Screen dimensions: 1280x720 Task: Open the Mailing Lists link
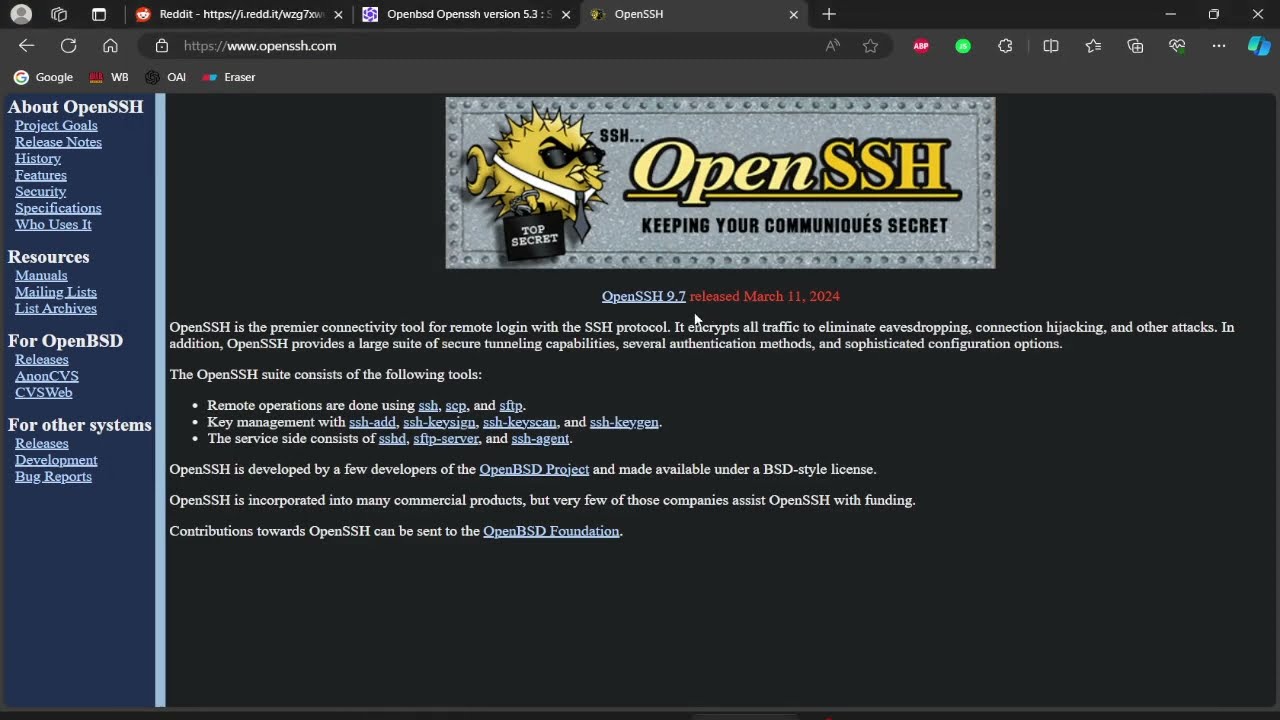56,292
